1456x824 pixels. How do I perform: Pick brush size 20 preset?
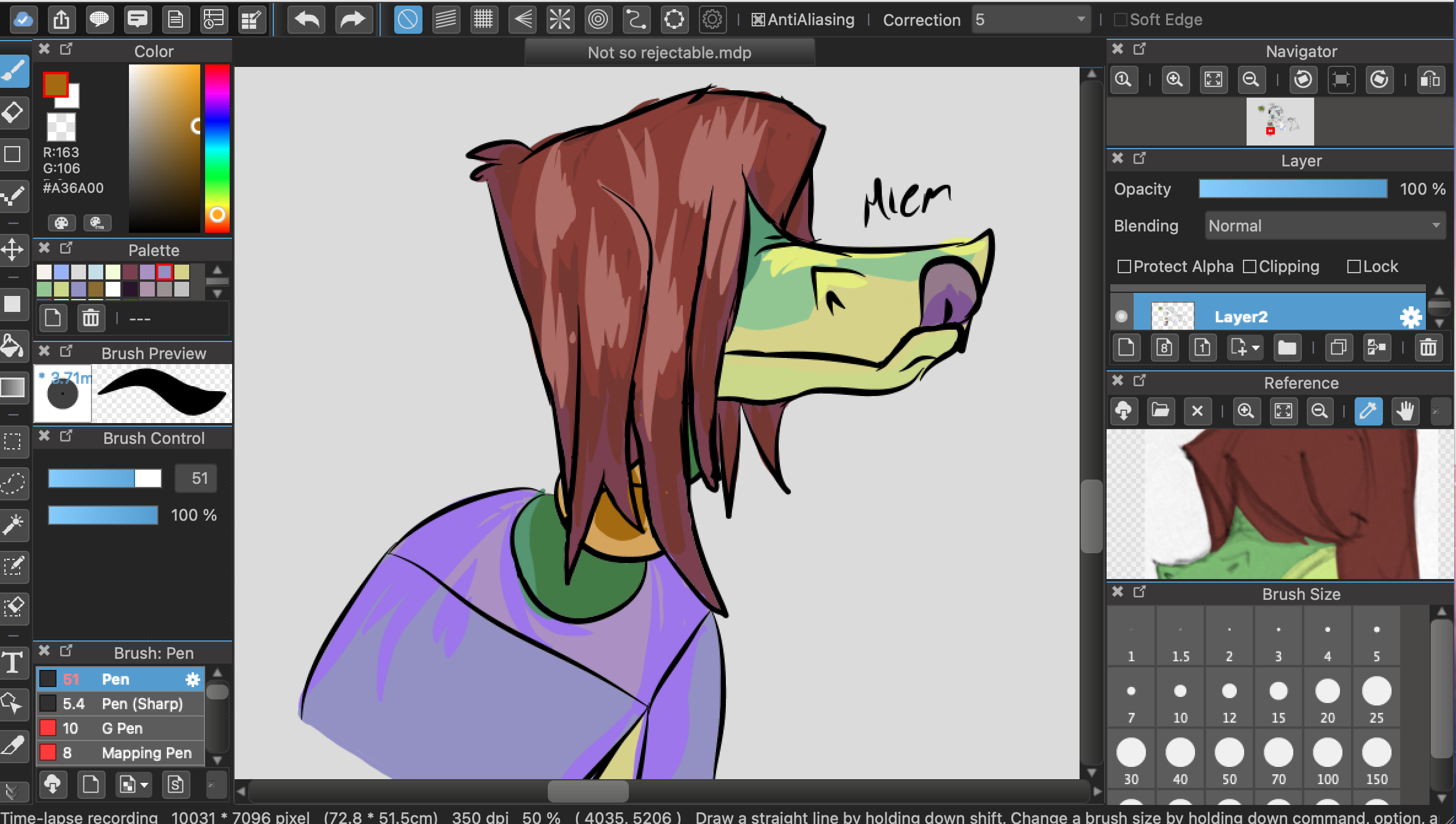pos(1327,698)
